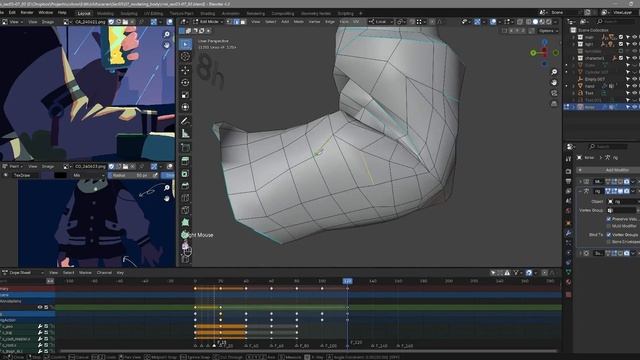Click the current frame marker on timeline
This screenshot has width=640, height=360.
tap(347, 281)
